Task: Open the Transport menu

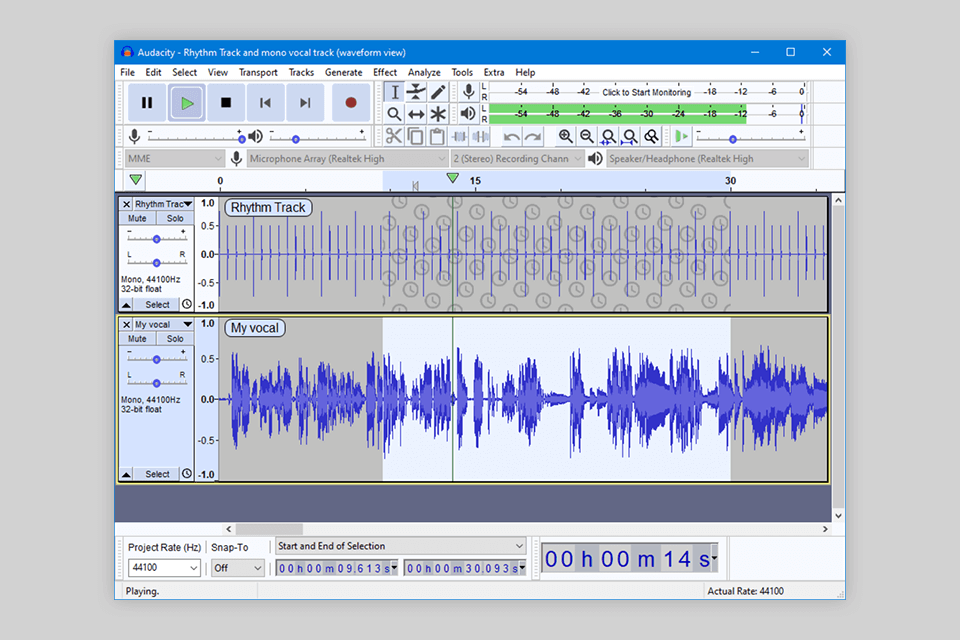Action: pos(258,72)
